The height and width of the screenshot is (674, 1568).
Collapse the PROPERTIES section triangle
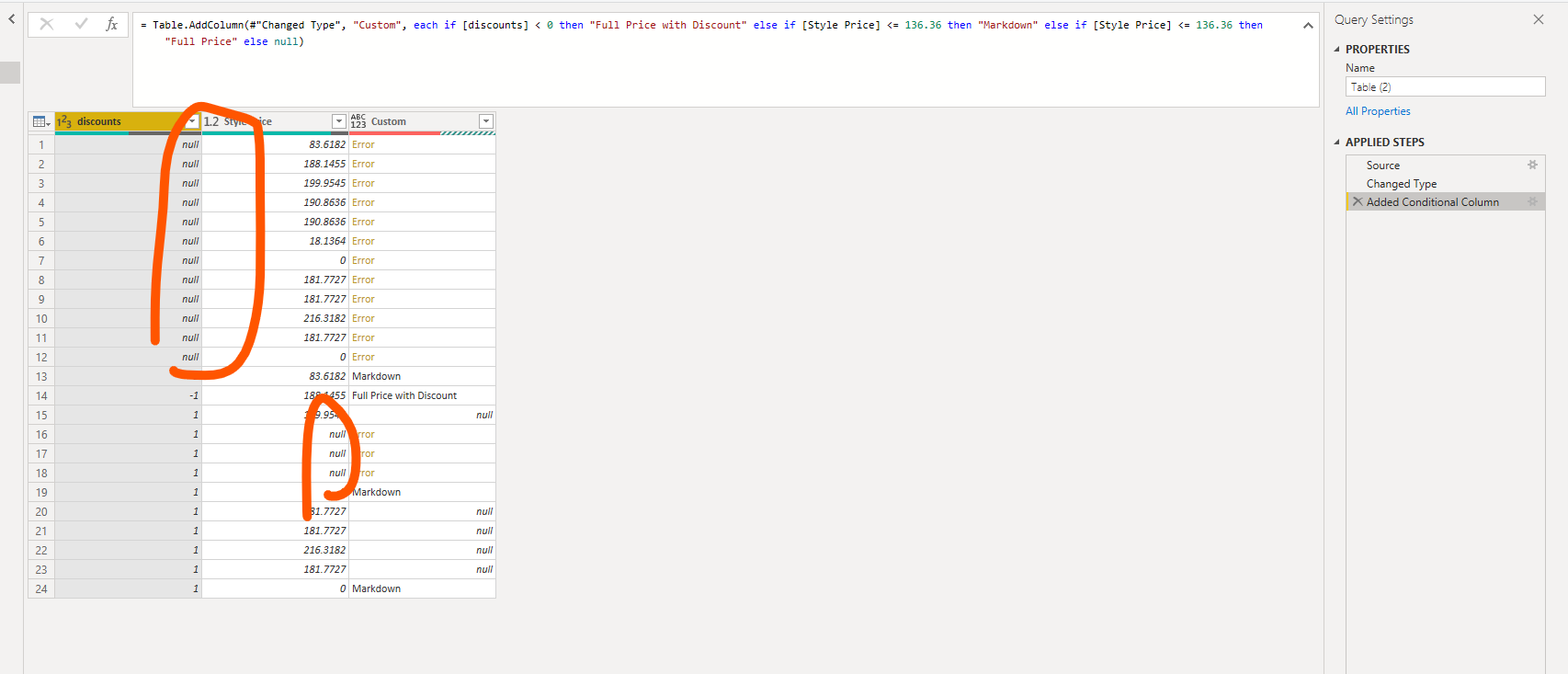(x=1337, y=50)
